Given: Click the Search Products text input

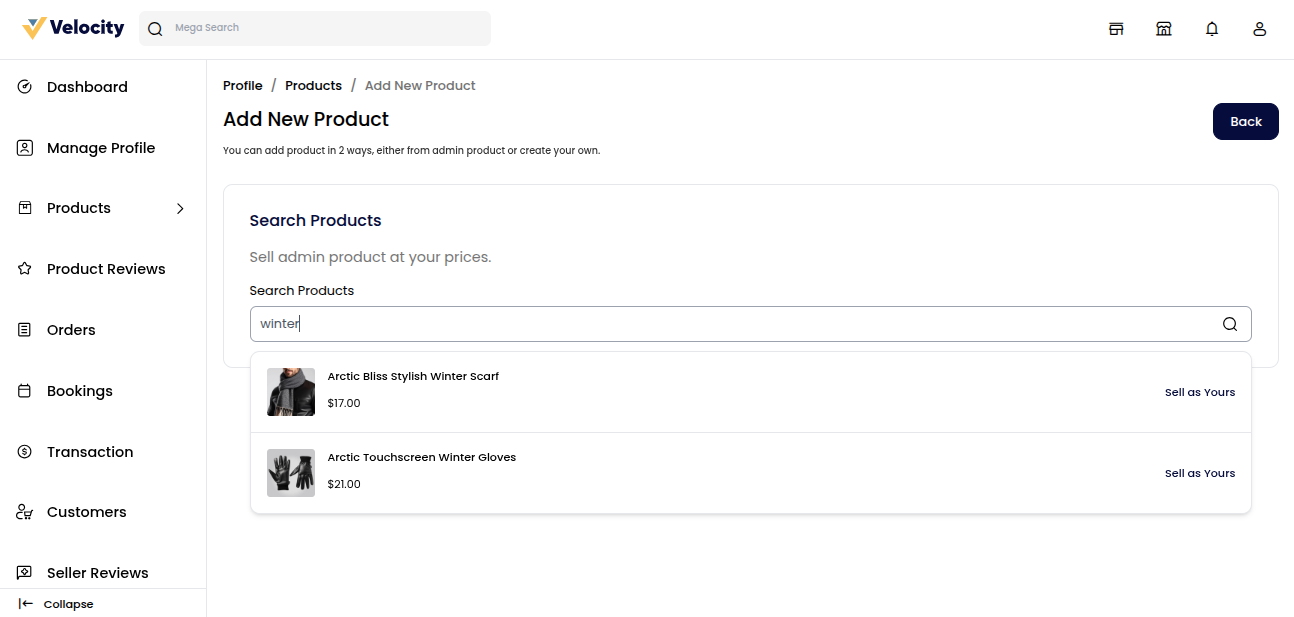Looking at the screenshot, I should click(730, 324).
